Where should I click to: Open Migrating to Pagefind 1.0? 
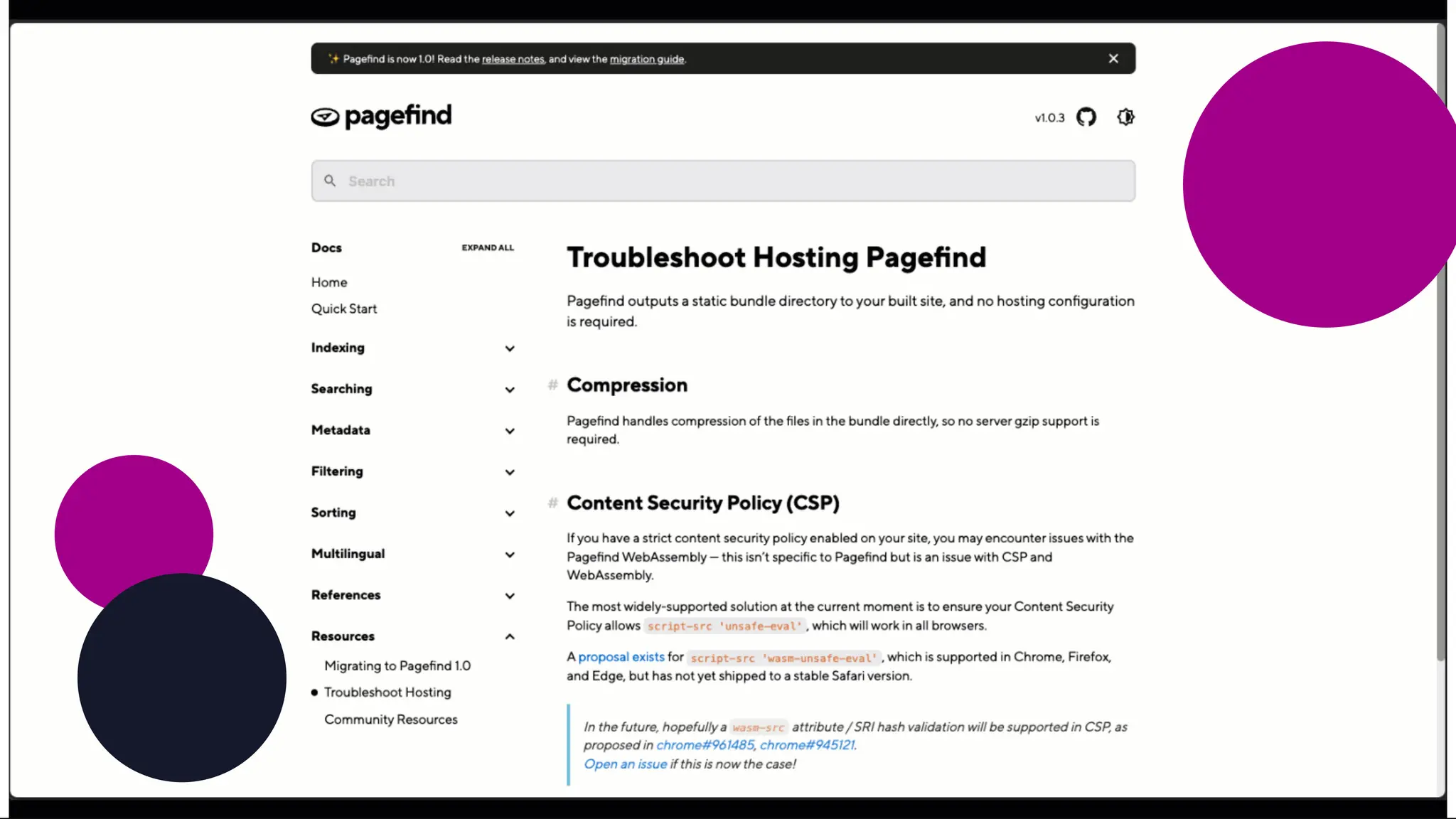click(x=397, y=665)
